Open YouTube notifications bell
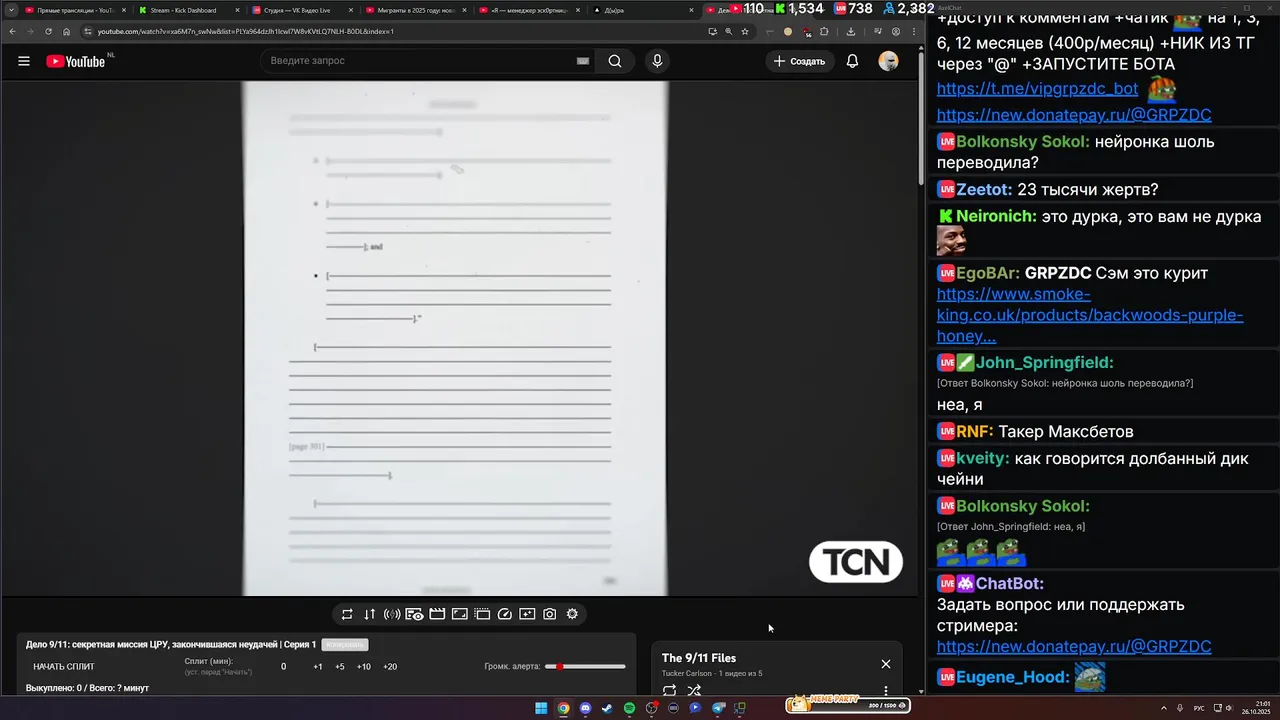The height and width of the screenshot is (720, 1280). coord(852,61)
